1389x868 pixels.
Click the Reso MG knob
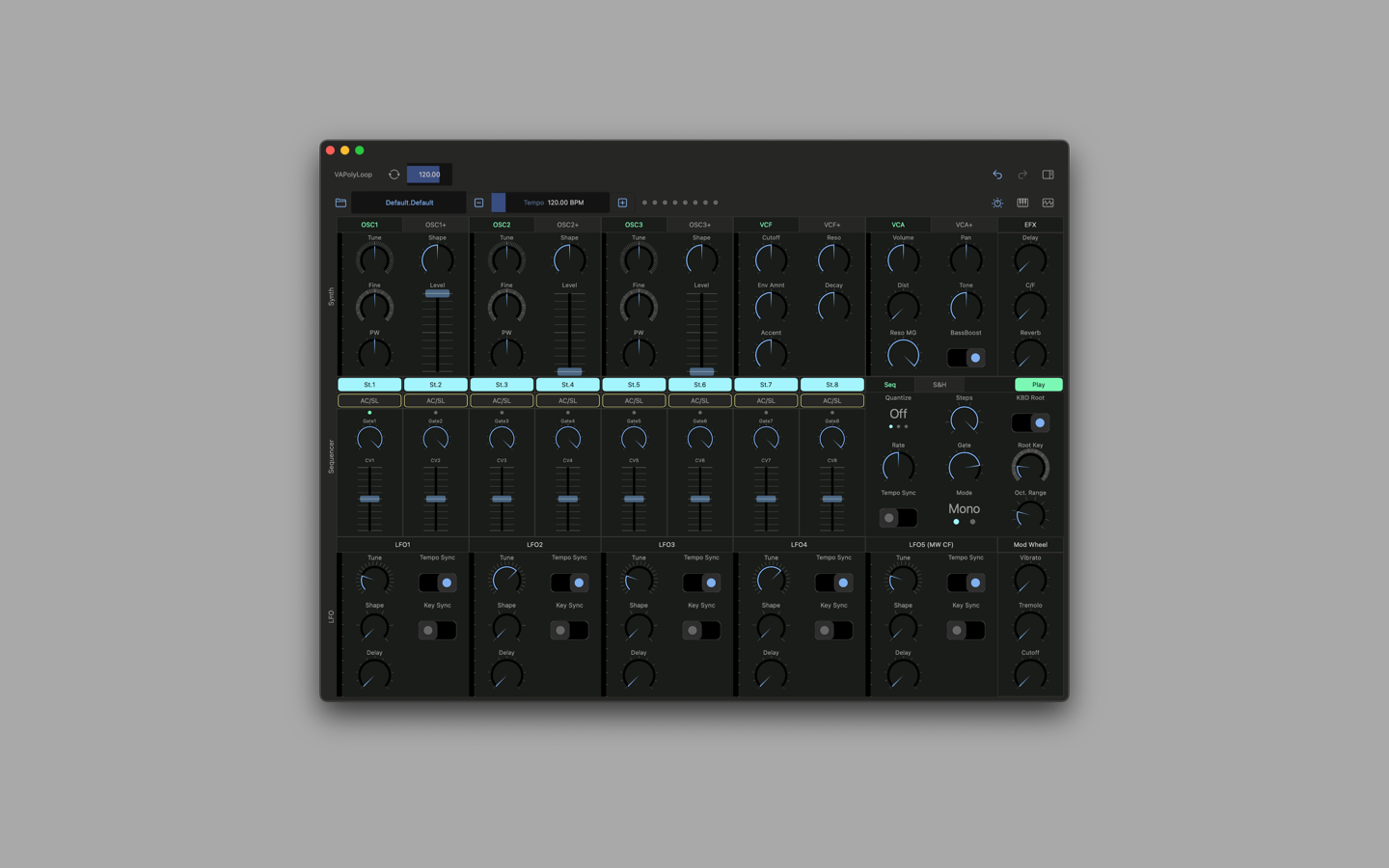point(903,354)
